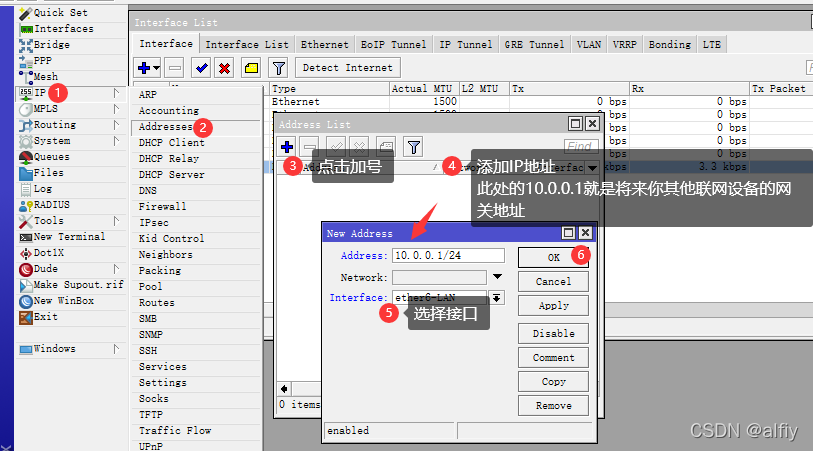Click the Address field containing 10.0.0.1/24
The height and width of the screenshot is (451, 814).
(x=448, y=255)
